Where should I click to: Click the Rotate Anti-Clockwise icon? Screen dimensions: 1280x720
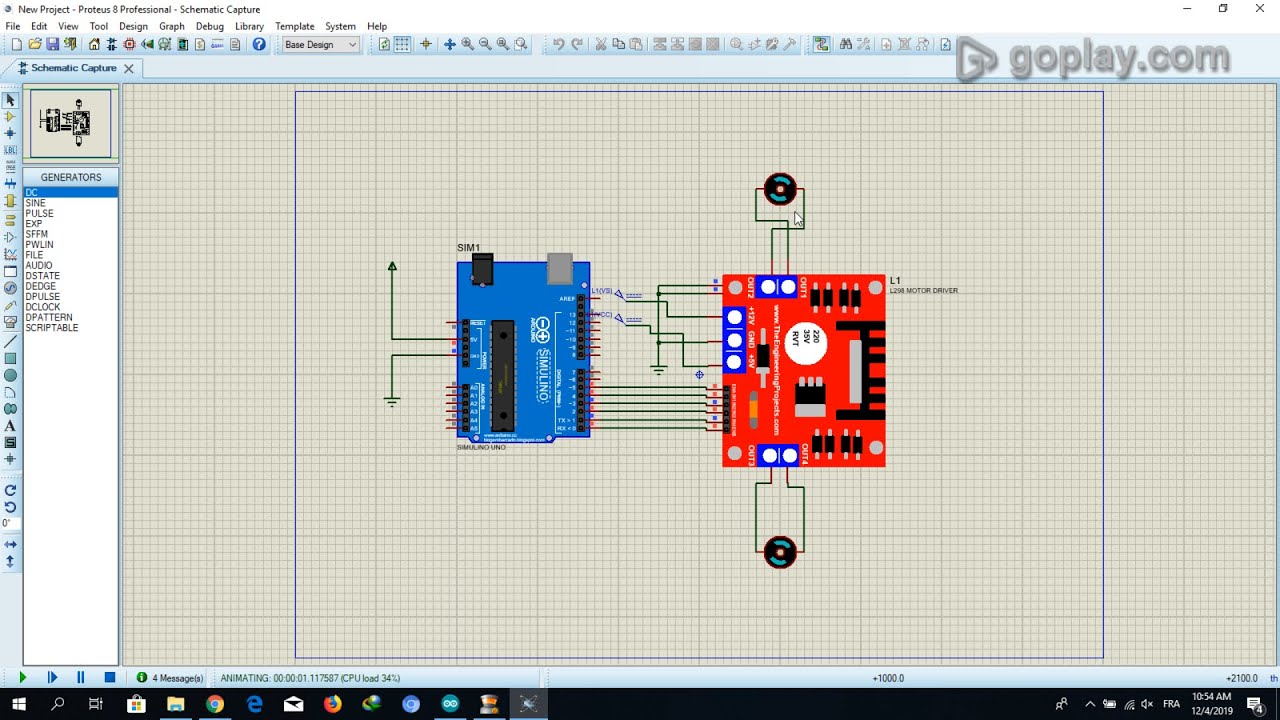[10, 507]
